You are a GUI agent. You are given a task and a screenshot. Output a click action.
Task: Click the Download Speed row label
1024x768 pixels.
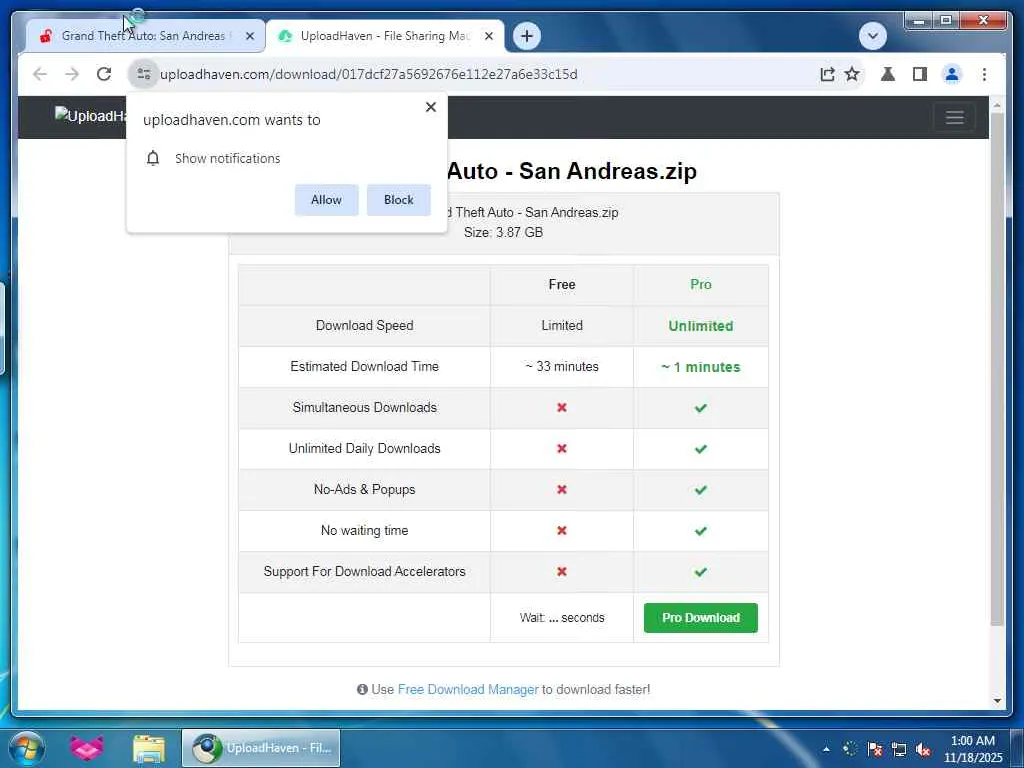[364, 325]
